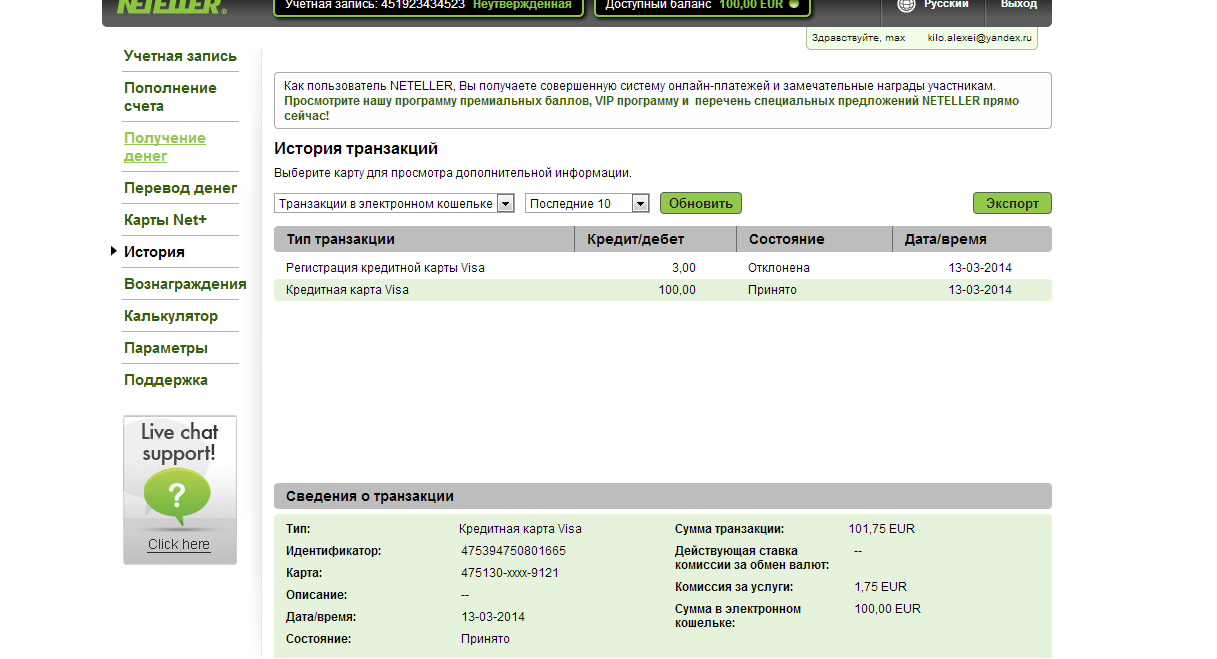Image resolution: width=1217 pixels, height=659 pixels.
Task: Click the 'Экспорт' button
Action: [1012, 203]
